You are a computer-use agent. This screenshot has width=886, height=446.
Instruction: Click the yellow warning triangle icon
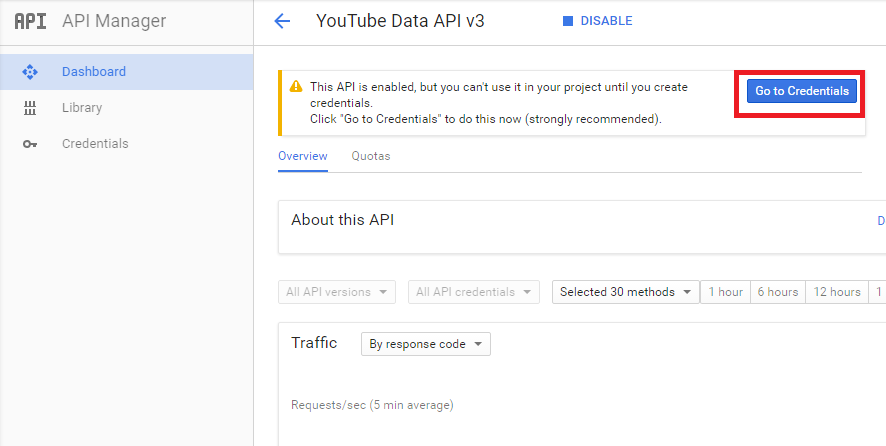pos(296,87)
